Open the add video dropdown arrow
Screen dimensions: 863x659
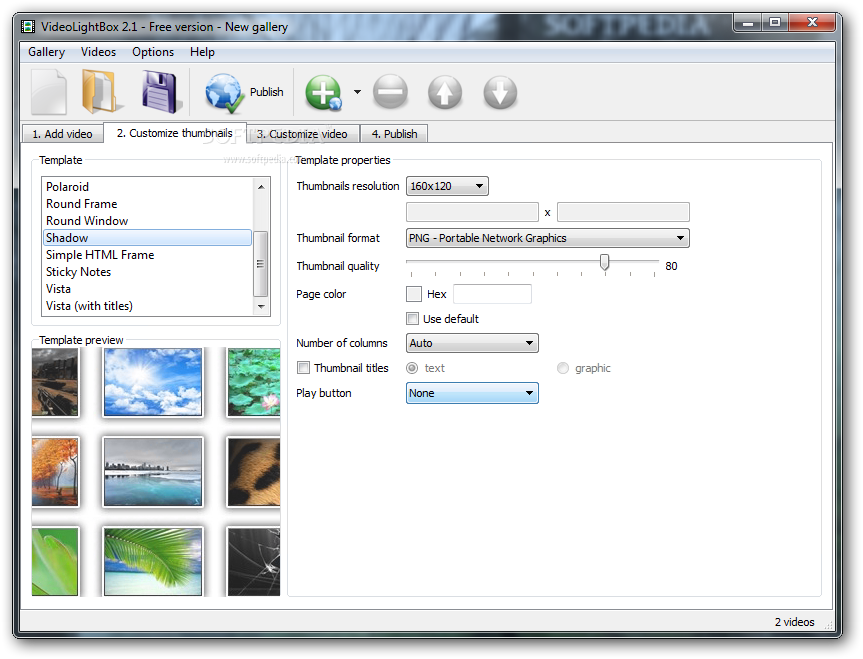[x=357, y=92]
